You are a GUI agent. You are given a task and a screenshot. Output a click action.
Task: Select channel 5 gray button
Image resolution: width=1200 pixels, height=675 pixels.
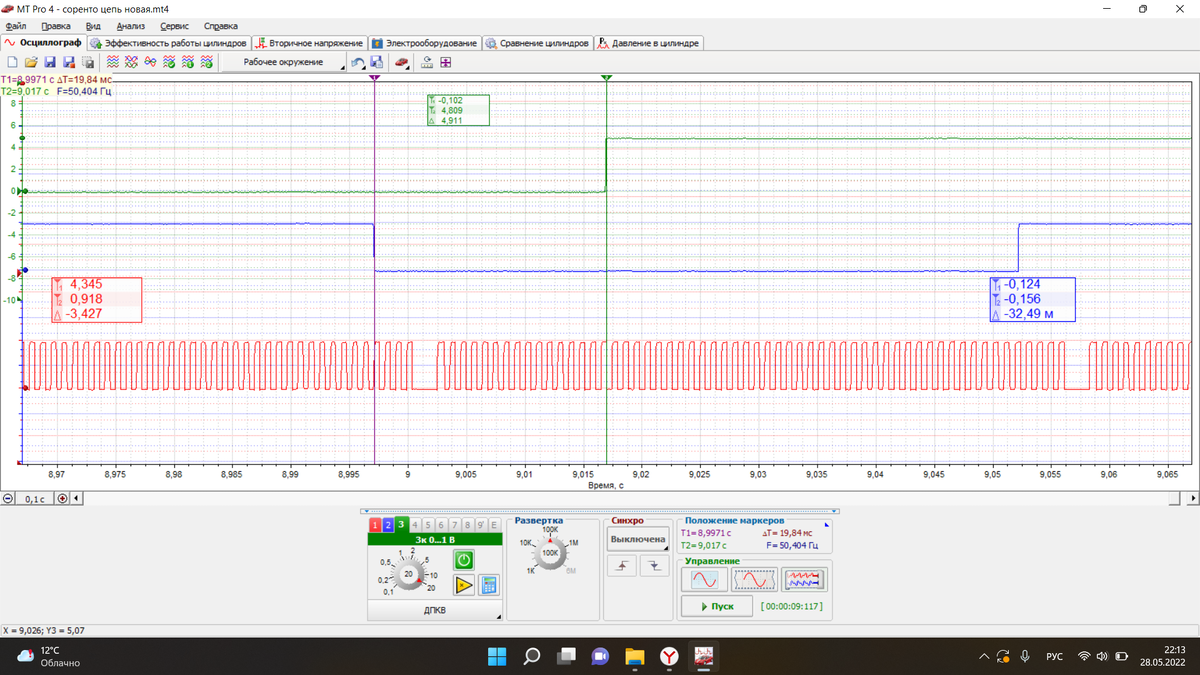pos(427,524)
